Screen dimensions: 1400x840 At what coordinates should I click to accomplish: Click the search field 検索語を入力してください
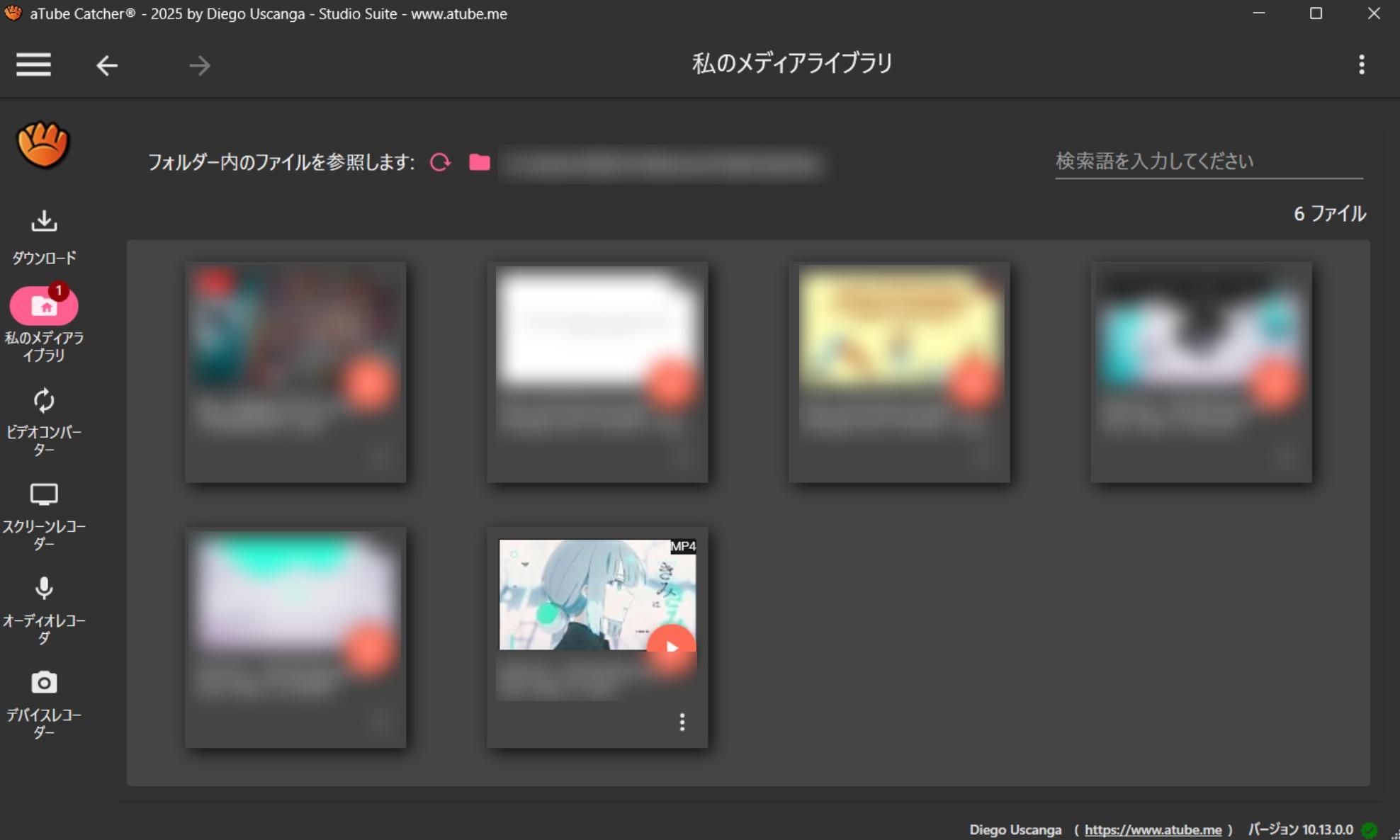coord(1209,161)
